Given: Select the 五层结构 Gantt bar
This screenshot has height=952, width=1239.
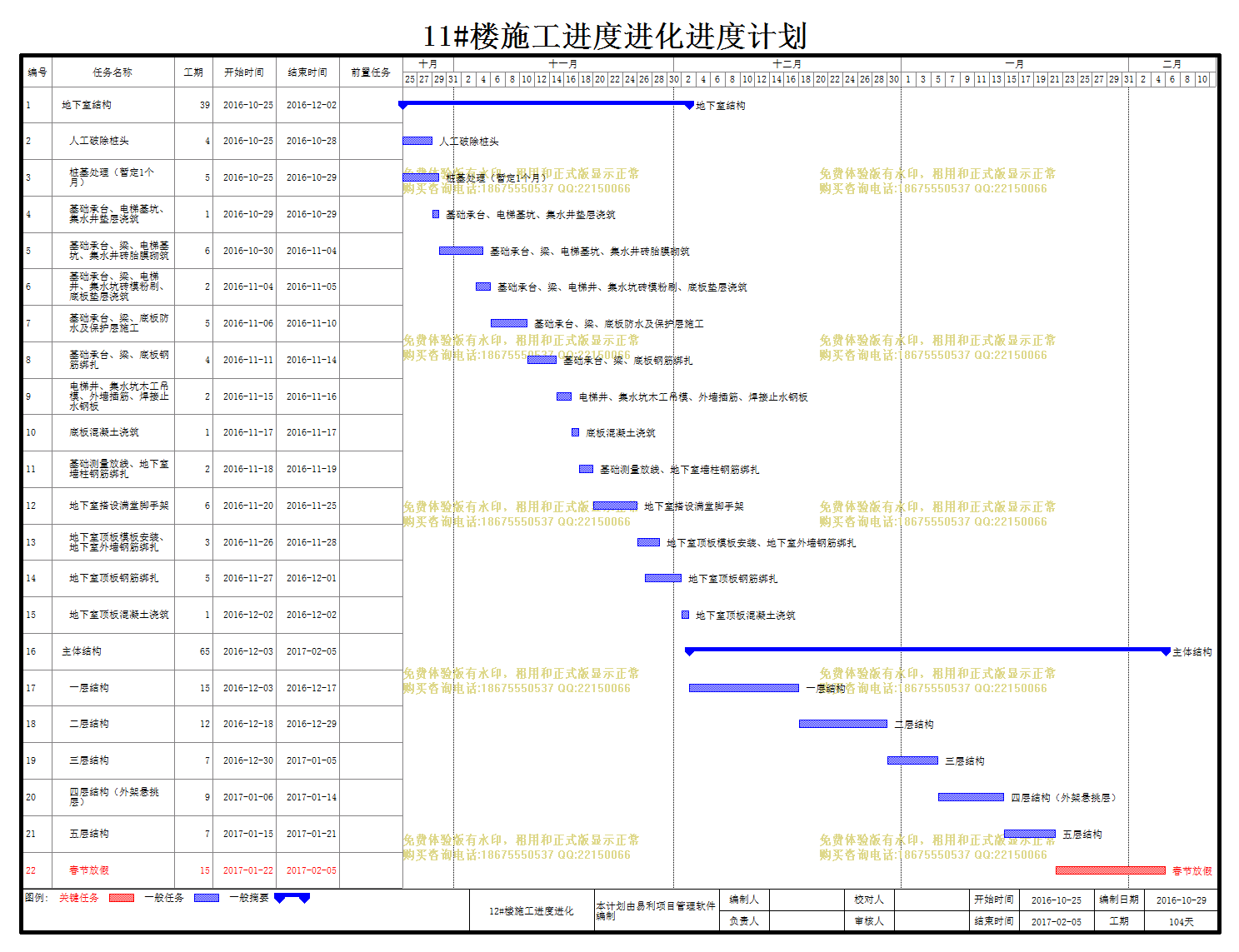Looking at the screenshot, I should [1030, 834].
